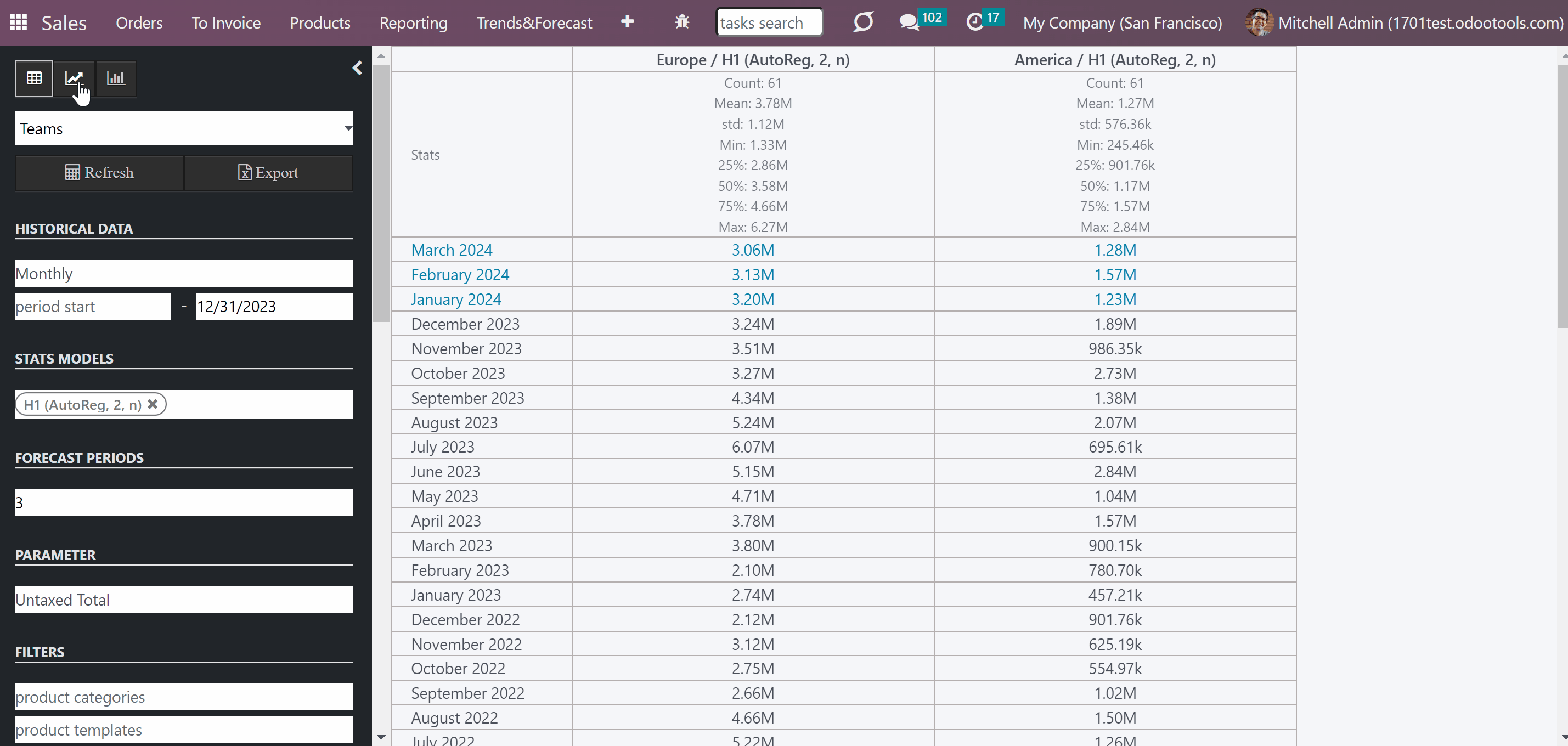Switch to bar chart view

click(116, 78)
